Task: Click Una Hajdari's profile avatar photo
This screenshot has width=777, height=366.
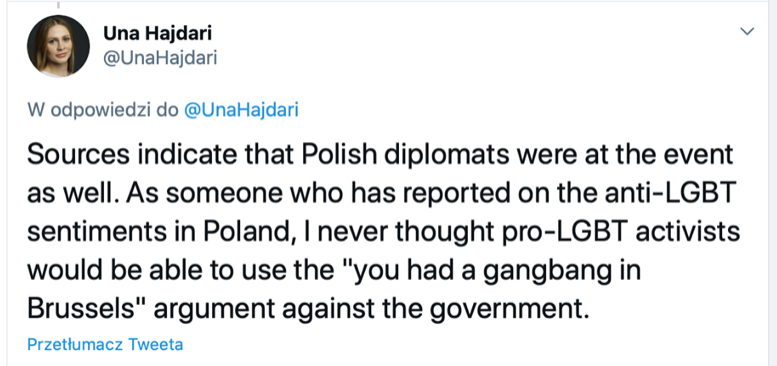Action: tap(58, 46)
